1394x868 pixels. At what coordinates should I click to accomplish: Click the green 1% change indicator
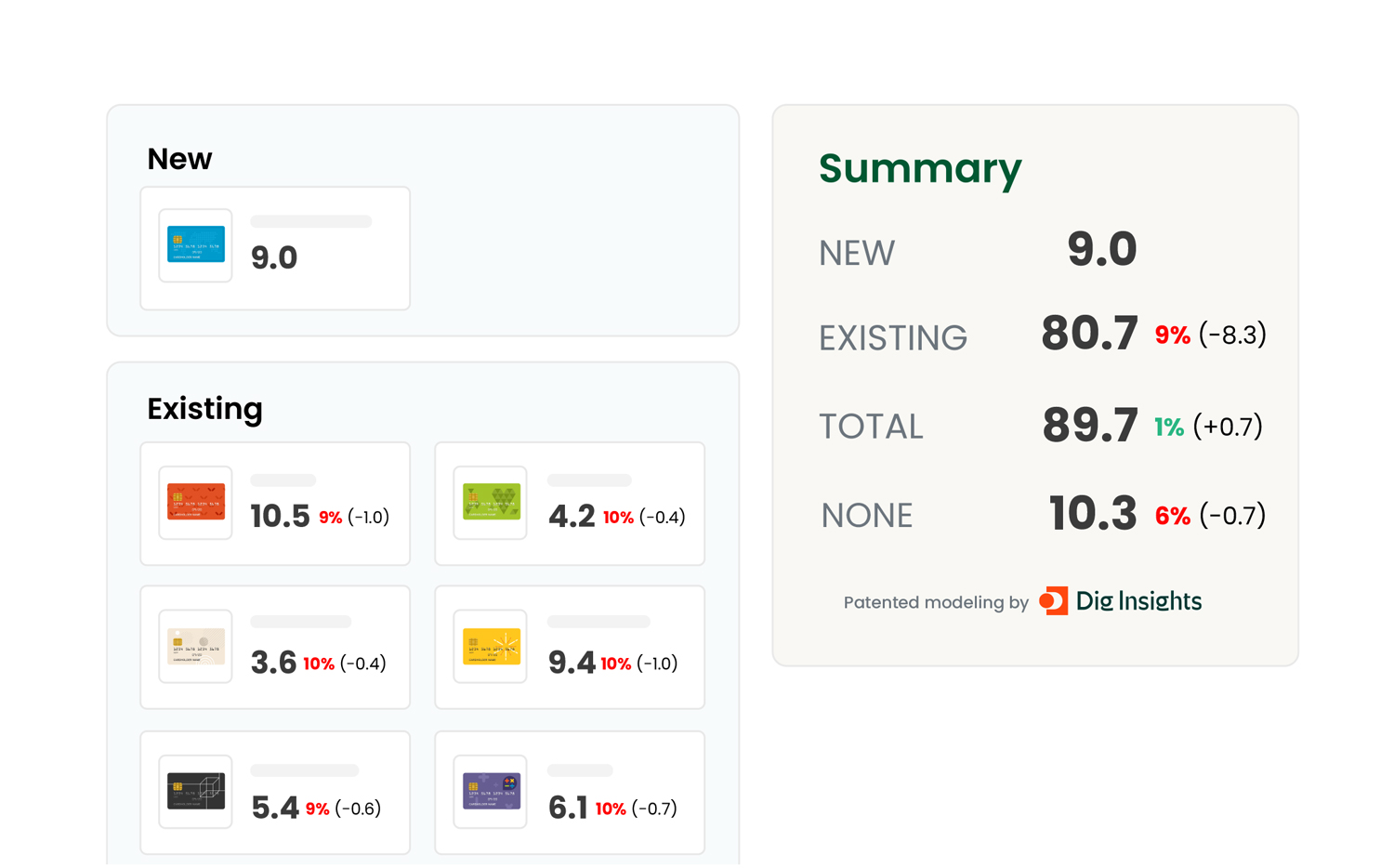[x=1168, y=427]
